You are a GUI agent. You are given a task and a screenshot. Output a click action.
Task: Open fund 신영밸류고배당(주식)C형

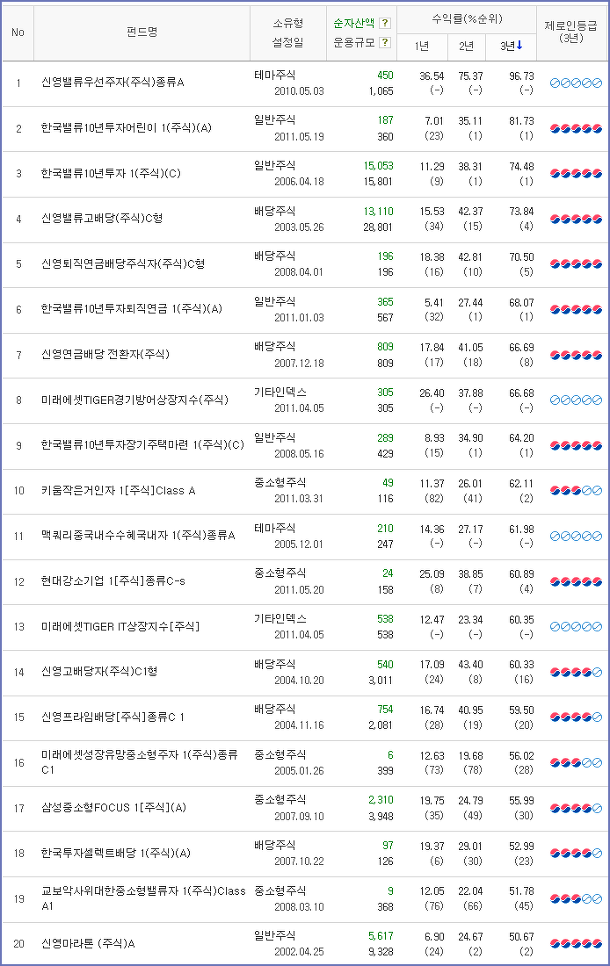click(x=102, y=218)
